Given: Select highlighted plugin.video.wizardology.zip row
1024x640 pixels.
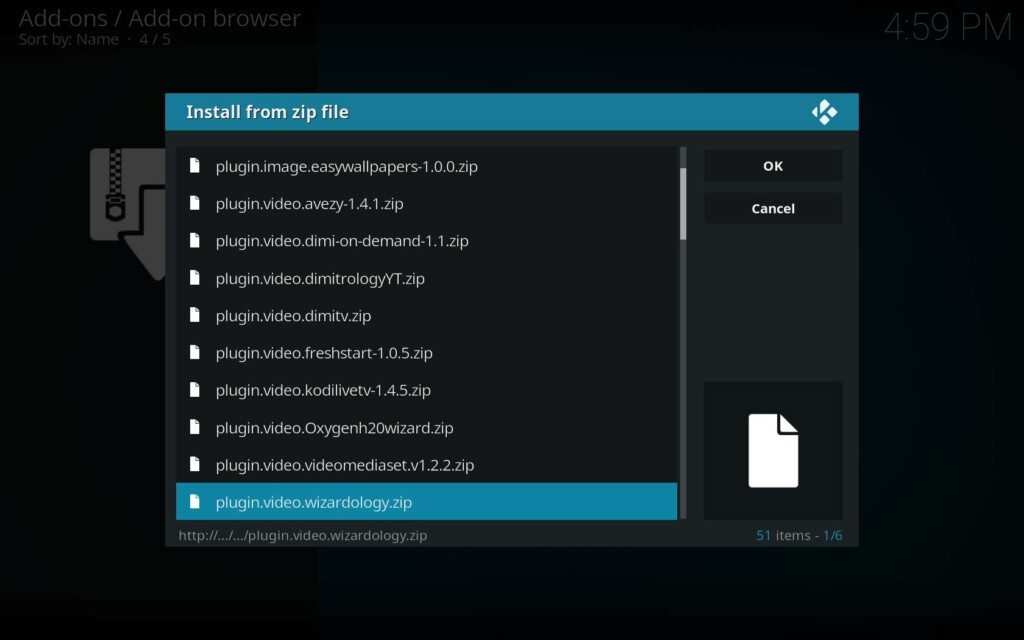Looking at the screenshot, I should click(x=426, y=502).
